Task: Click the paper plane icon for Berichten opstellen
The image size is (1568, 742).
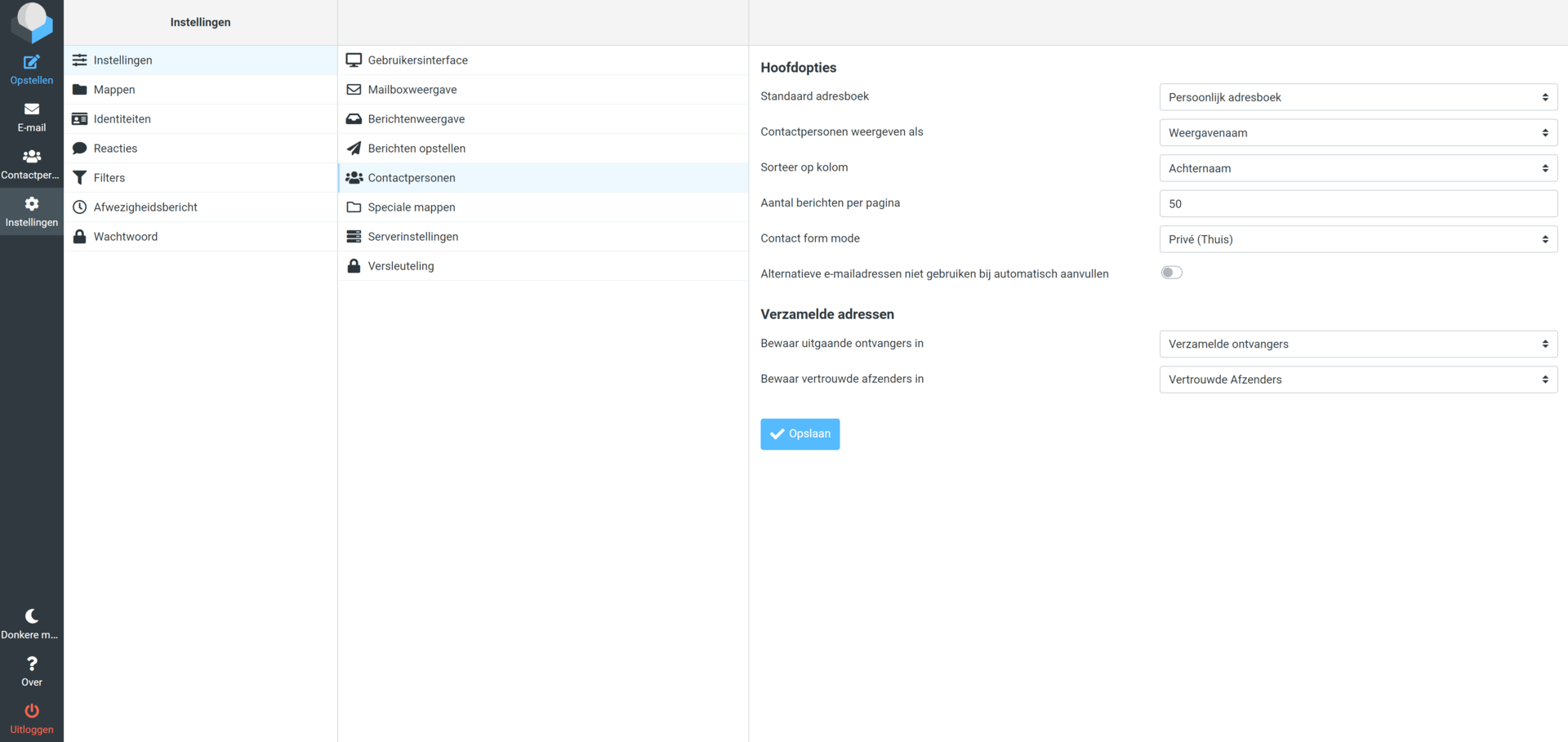Action: [354, 149]
